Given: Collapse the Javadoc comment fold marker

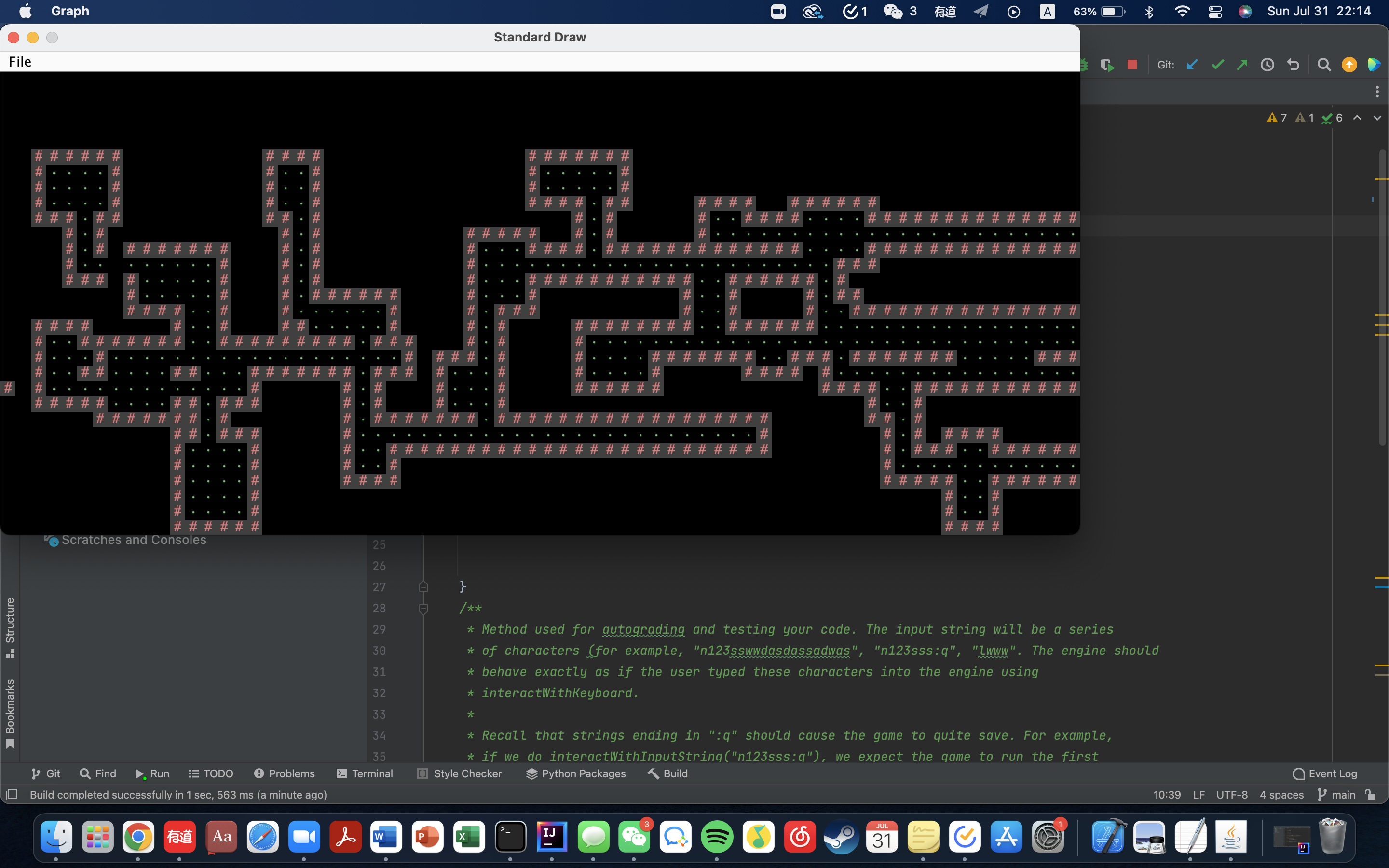Looking at the screenshot, I should tap(423, 609).
